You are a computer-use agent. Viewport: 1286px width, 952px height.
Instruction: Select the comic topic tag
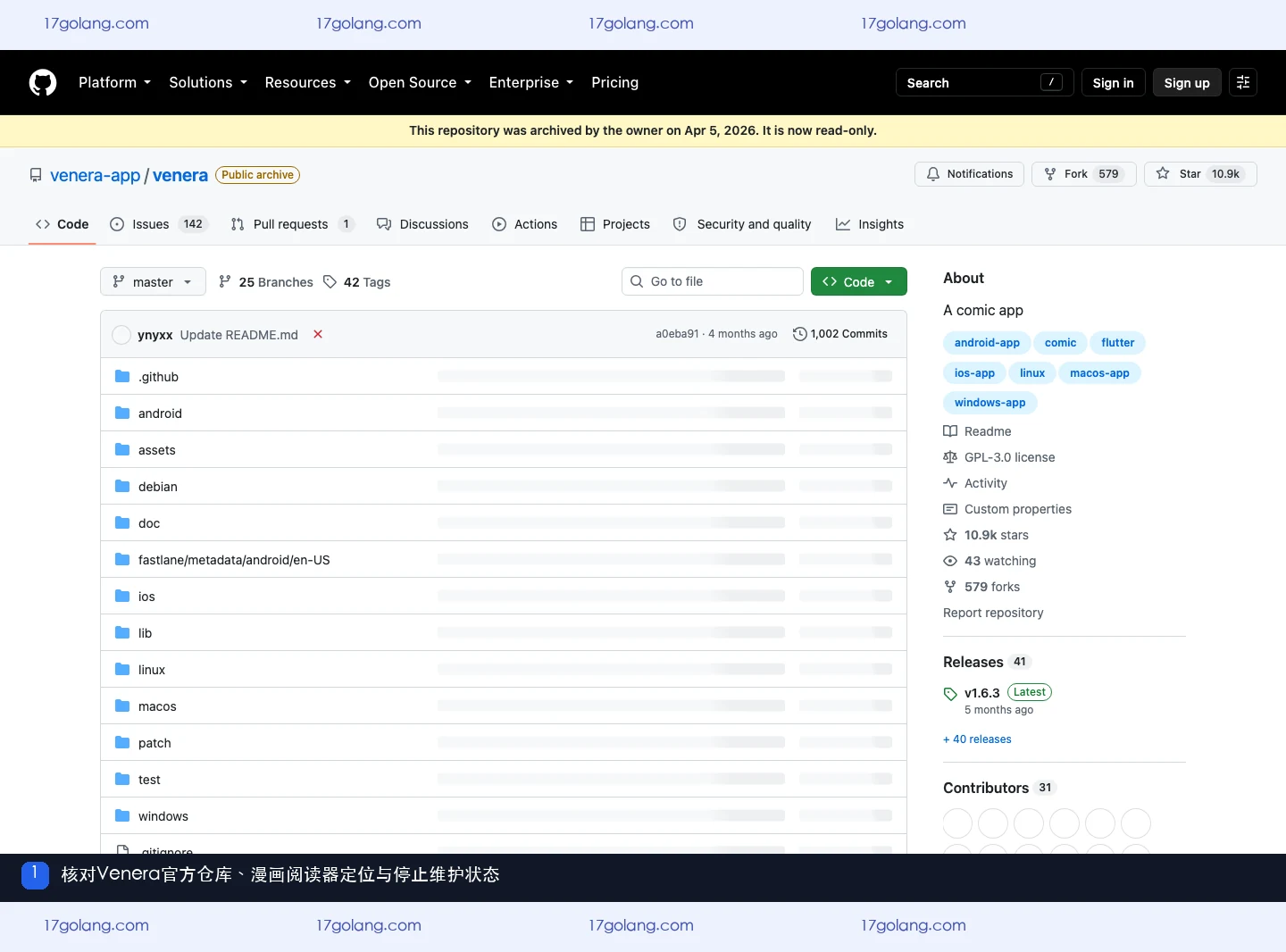click(x=1061, y=343)
